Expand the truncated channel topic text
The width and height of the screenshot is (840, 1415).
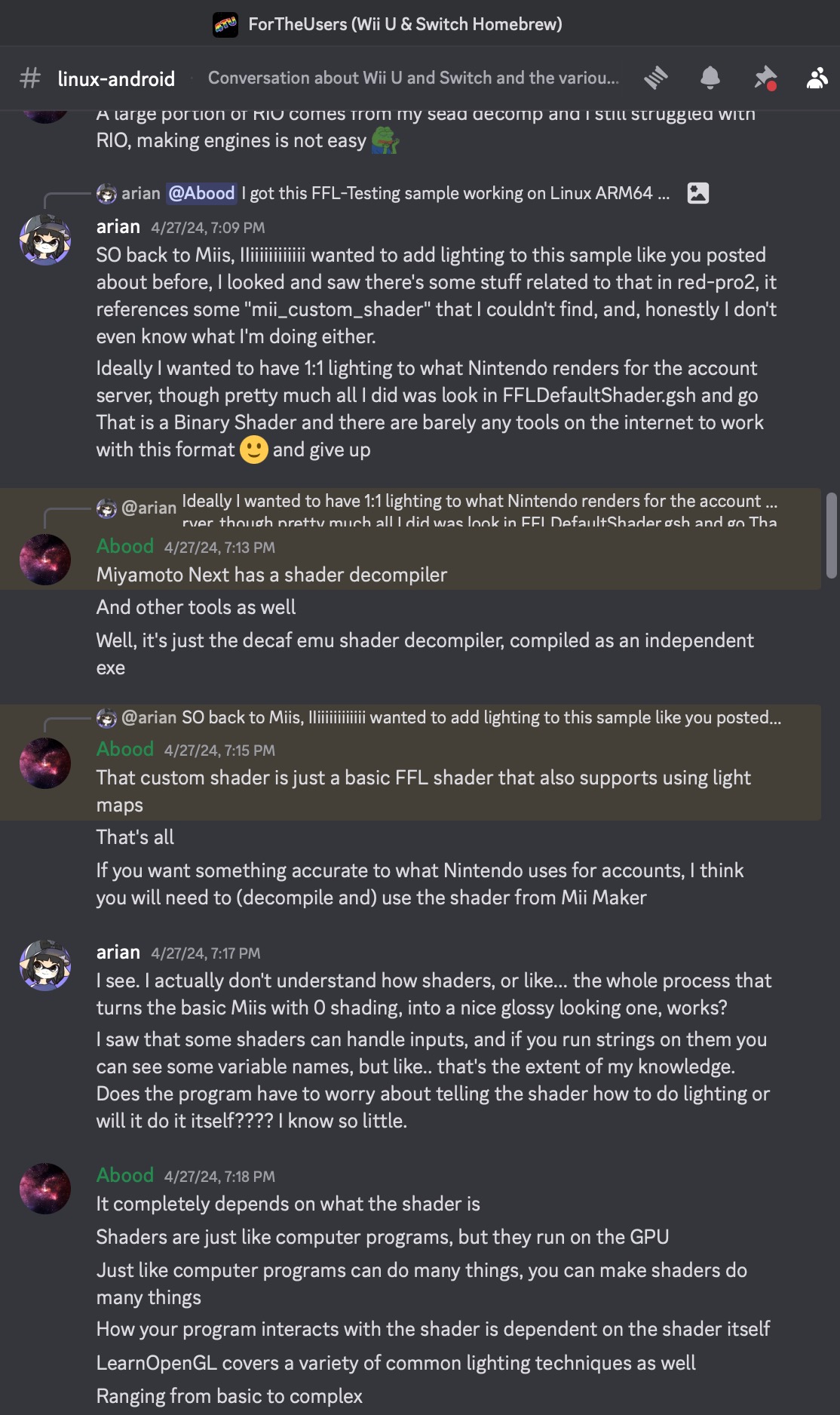pyautogui.click(x=413, y=78)
